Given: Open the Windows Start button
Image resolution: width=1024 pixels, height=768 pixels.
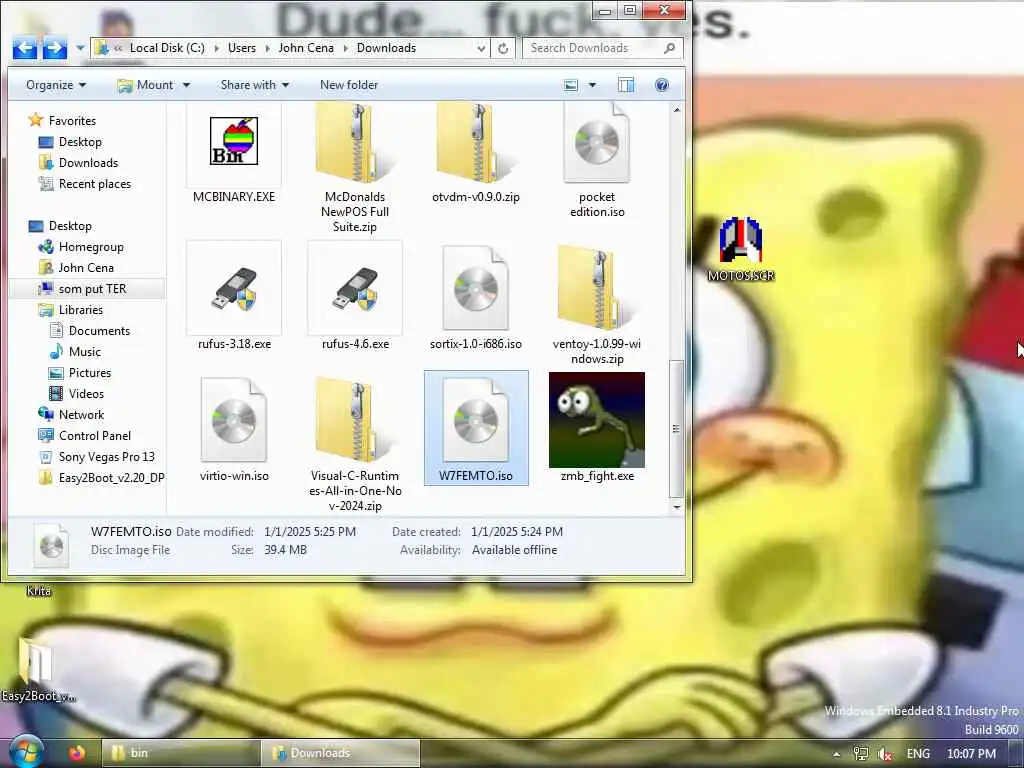Looking at the screenshot, I should [x=25, y=752].
